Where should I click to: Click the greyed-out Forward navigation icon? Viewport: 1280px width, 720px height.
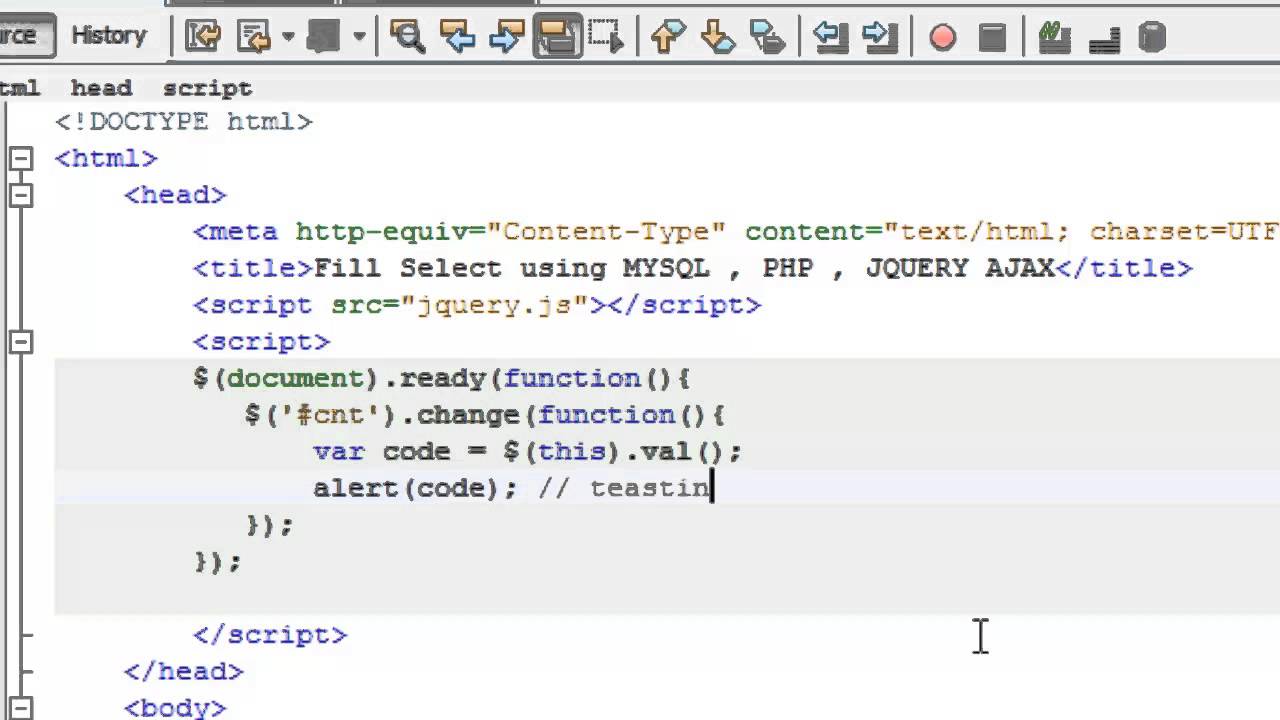coord(324,37)
